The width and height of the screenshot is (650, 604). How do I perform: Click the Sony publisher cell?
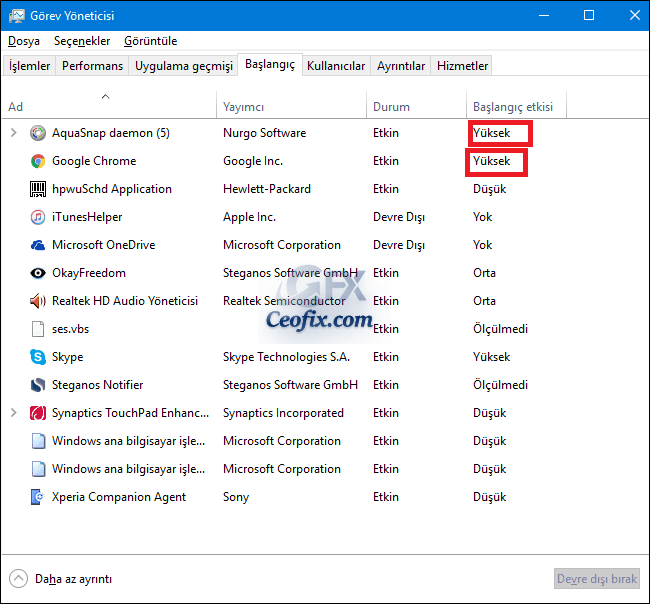[x=236, y=497]
